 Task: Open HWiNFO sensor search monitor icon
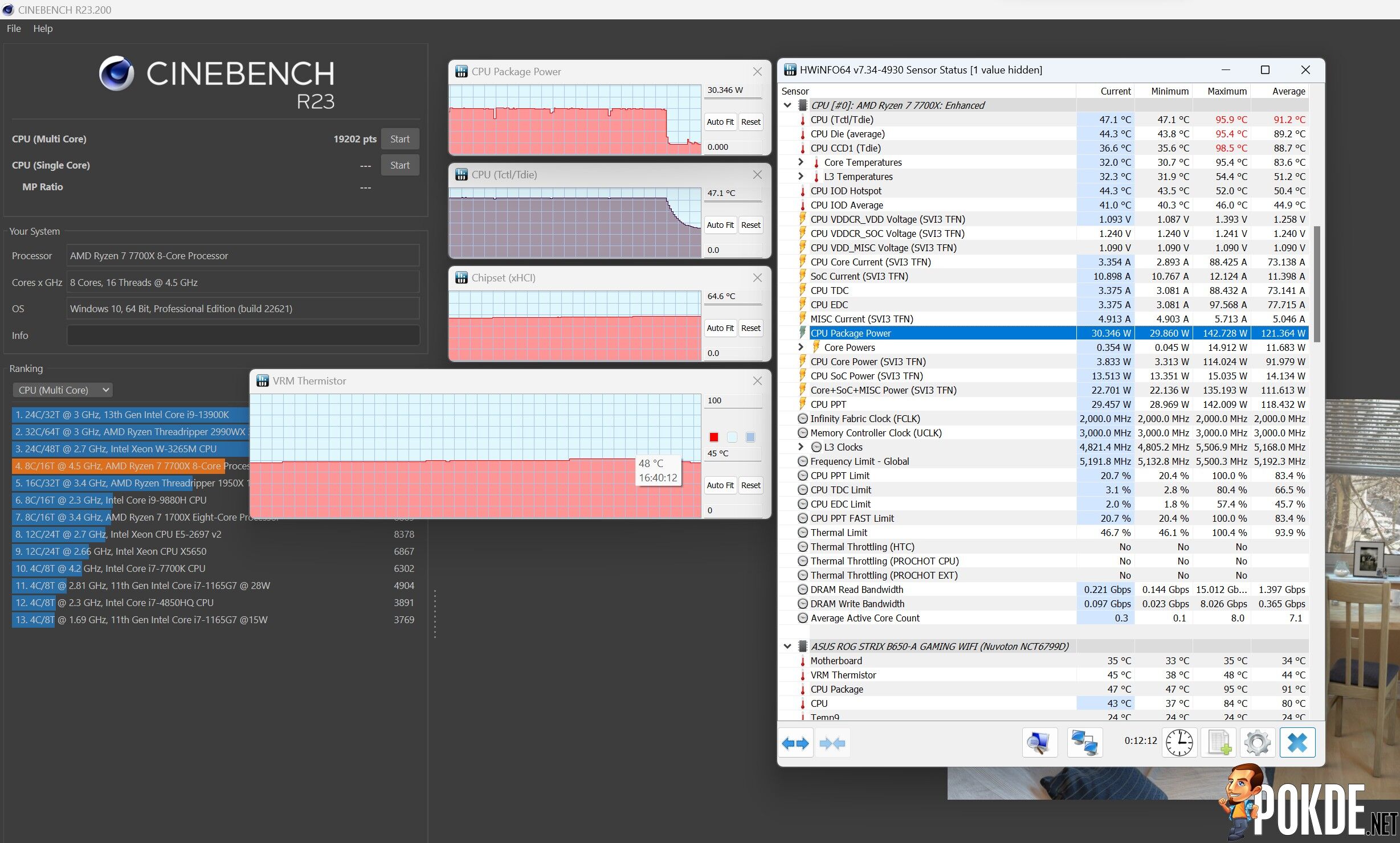tap(1039, 743)
